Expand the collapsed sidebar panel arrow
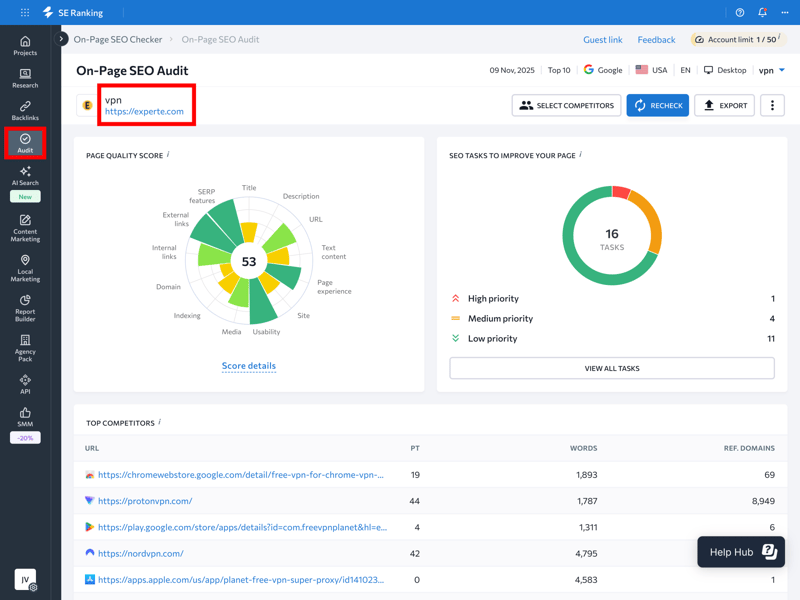 62,39
